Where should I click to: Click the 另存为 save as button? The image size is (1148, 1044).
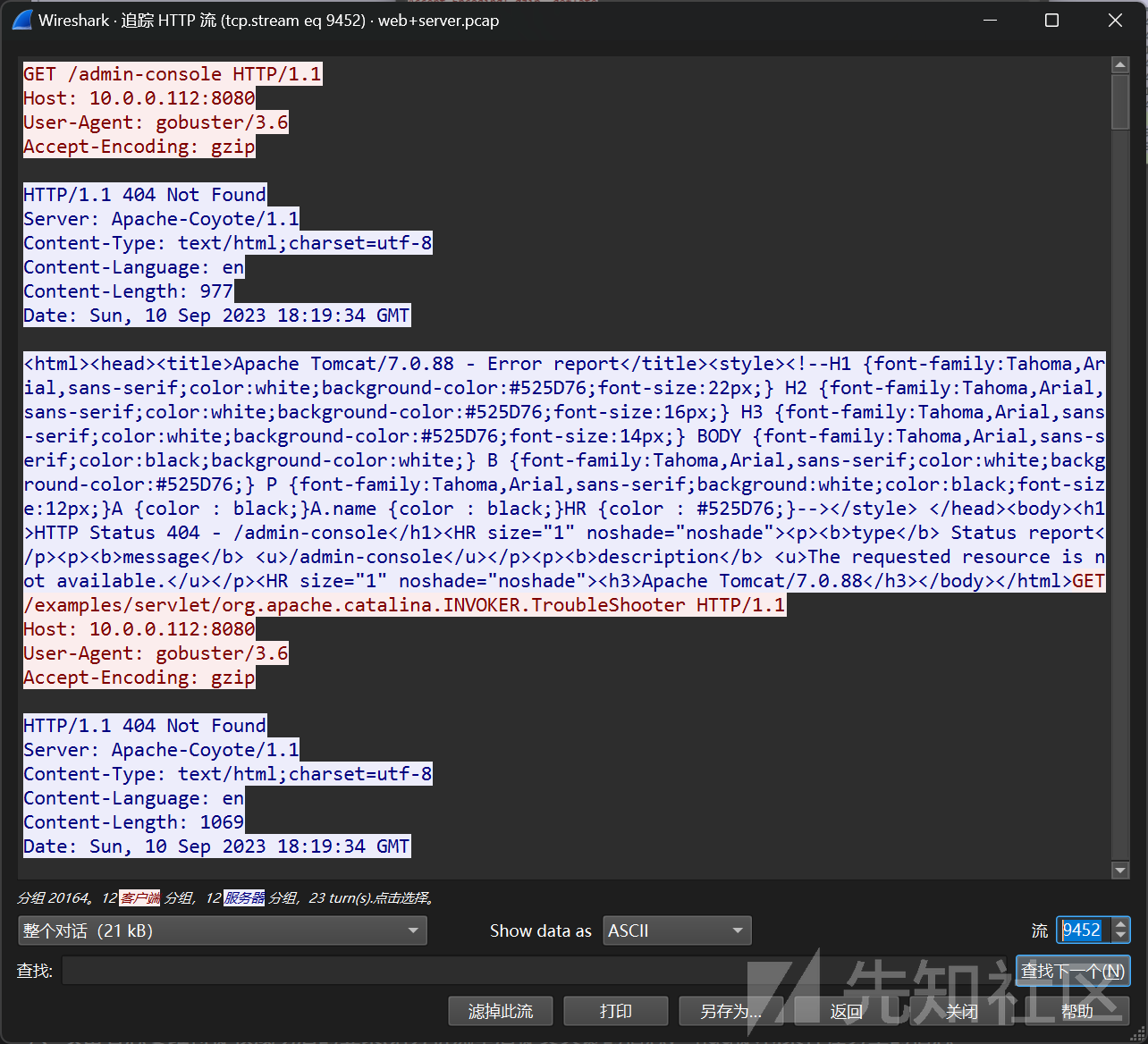coord(731,1011)
